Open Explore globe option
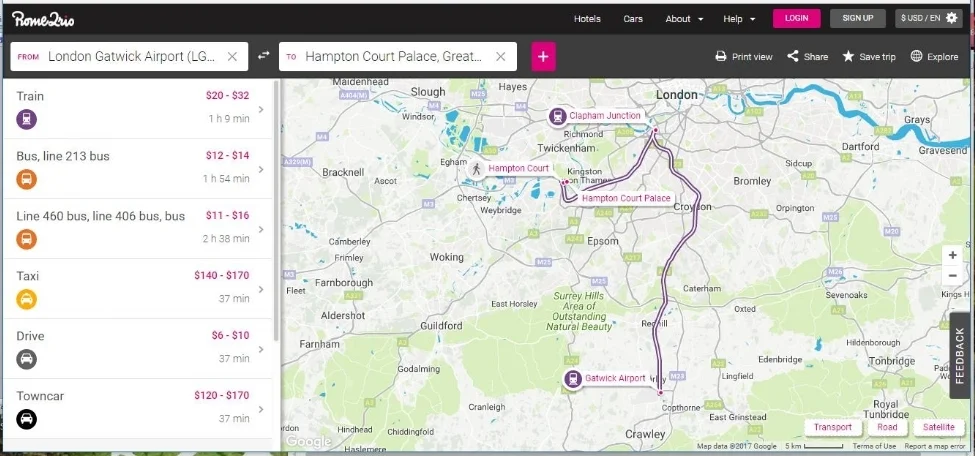This screenshot has width=975, height=456. (934, 57)
